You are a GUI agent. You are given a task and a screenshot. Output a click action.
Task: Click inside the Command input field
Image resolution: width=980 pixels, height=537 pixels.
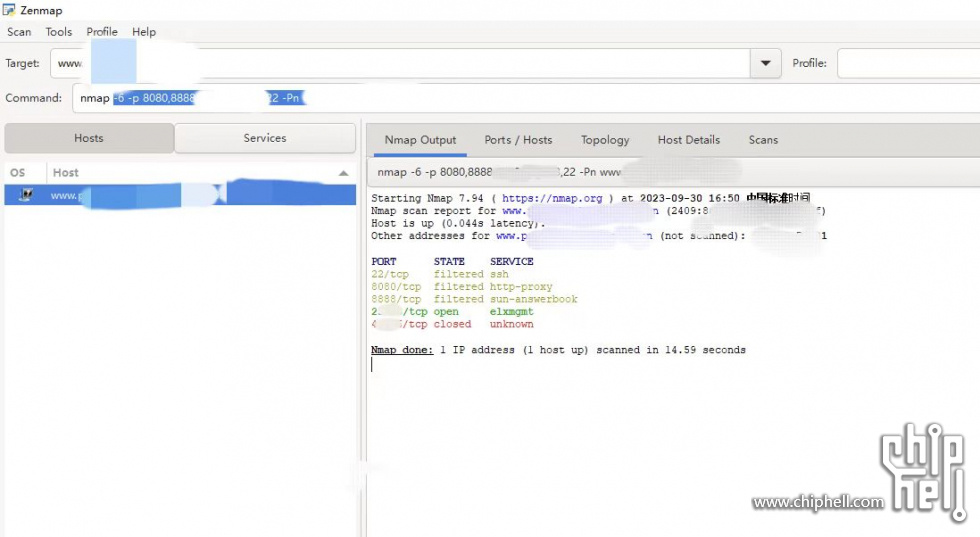point(526,98)
